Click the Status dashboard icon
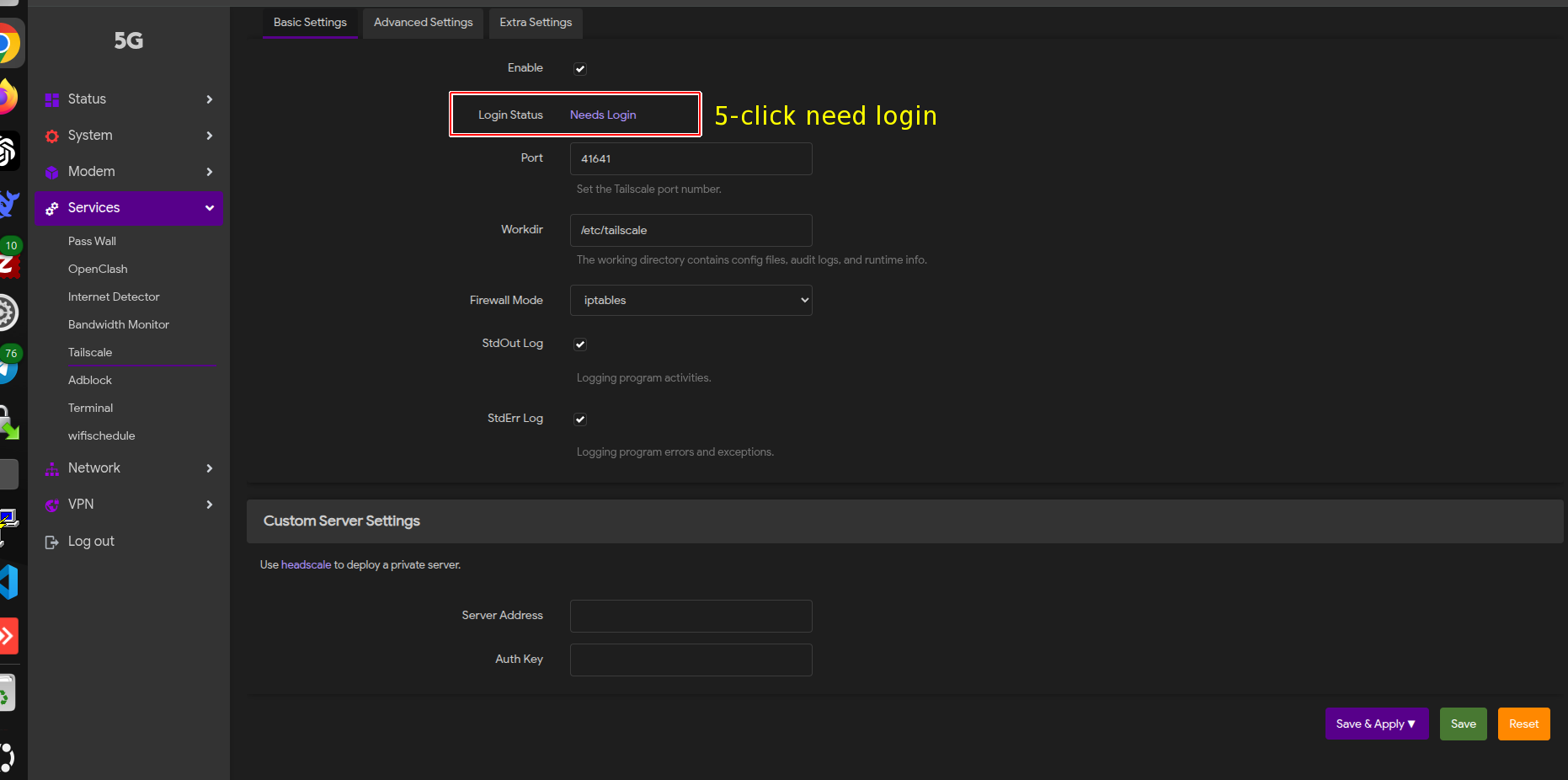This screenshot has width=1568, height=780. 51,99
